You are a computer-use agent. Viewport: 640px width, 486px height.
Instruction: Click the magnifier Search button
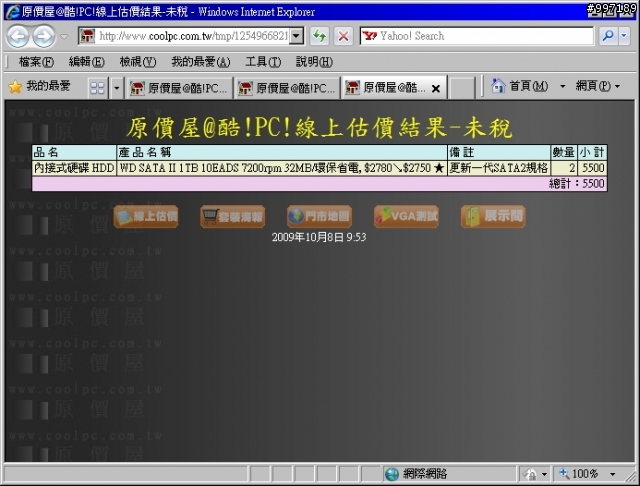(608, 36)
